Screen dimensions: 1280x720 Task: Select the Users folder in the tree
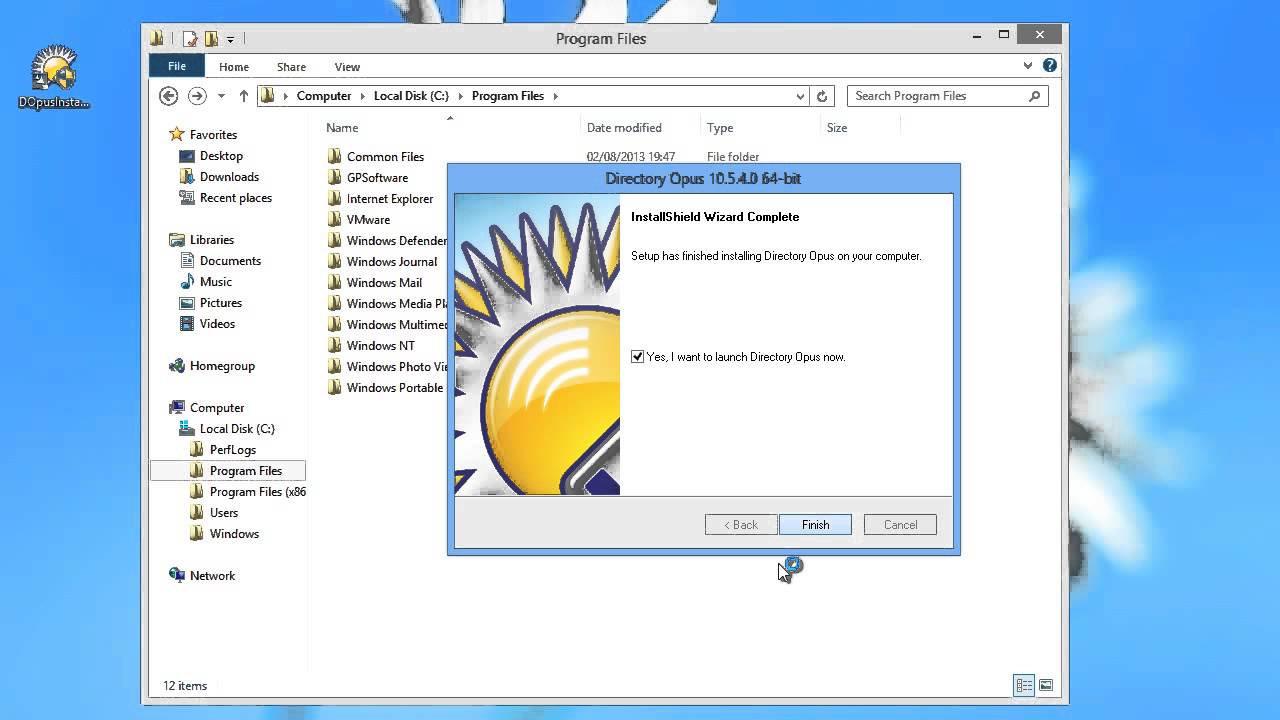tap(223, 513)
